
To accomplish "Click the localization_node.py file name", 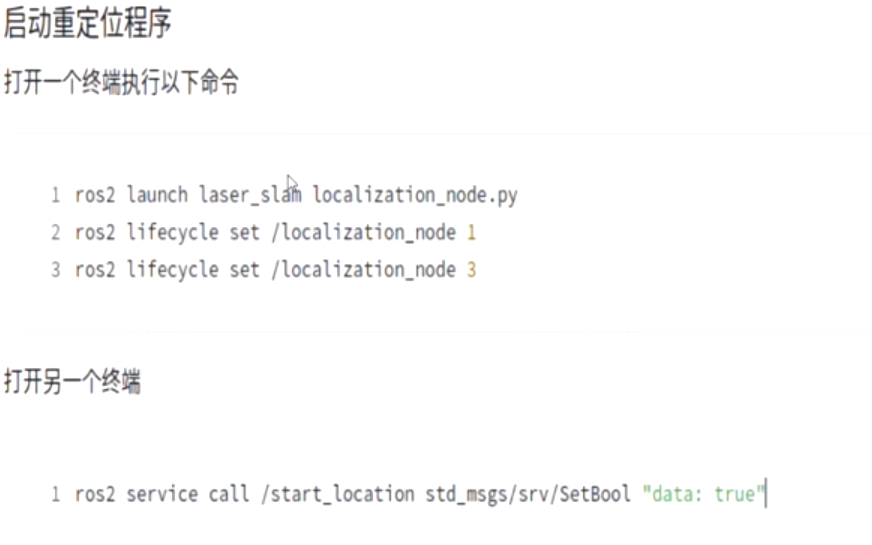I will (415, 195).
